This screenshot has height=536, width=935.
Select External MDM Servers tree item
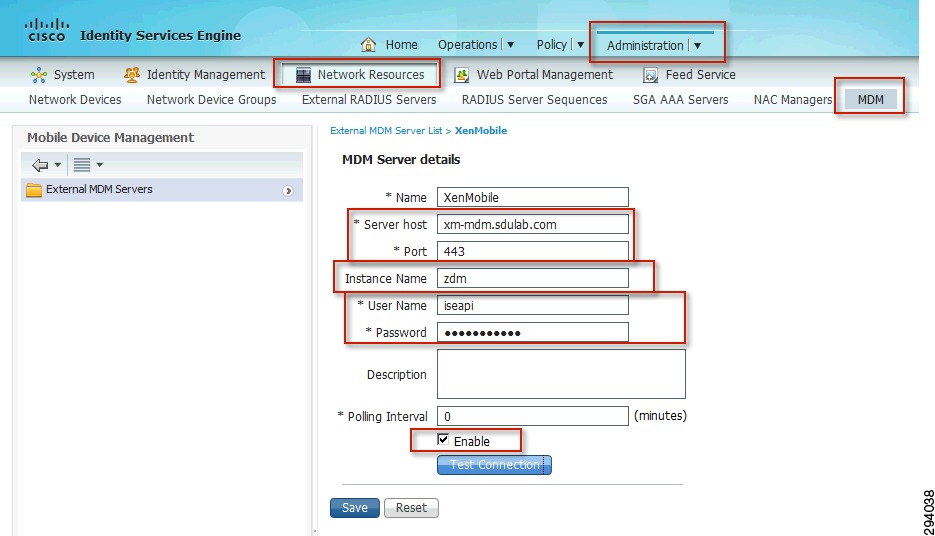click(x=162, y=190)
